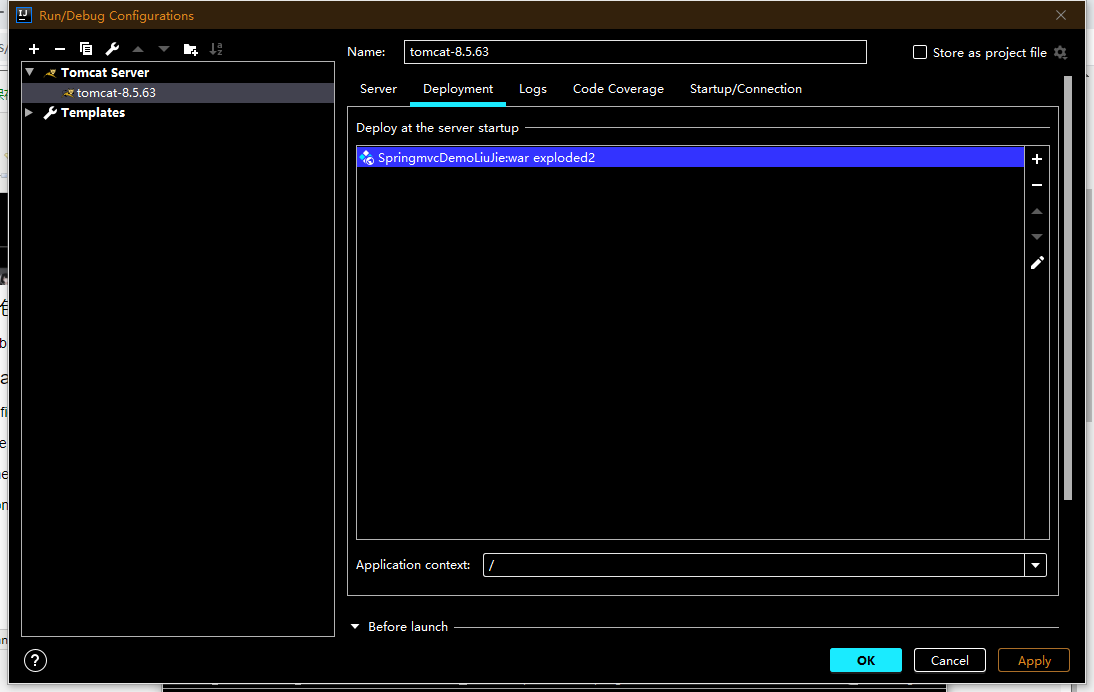Move deployment artifact up
The height and width of the screenshot is (692, 1094).
[x=1037, y=211]
